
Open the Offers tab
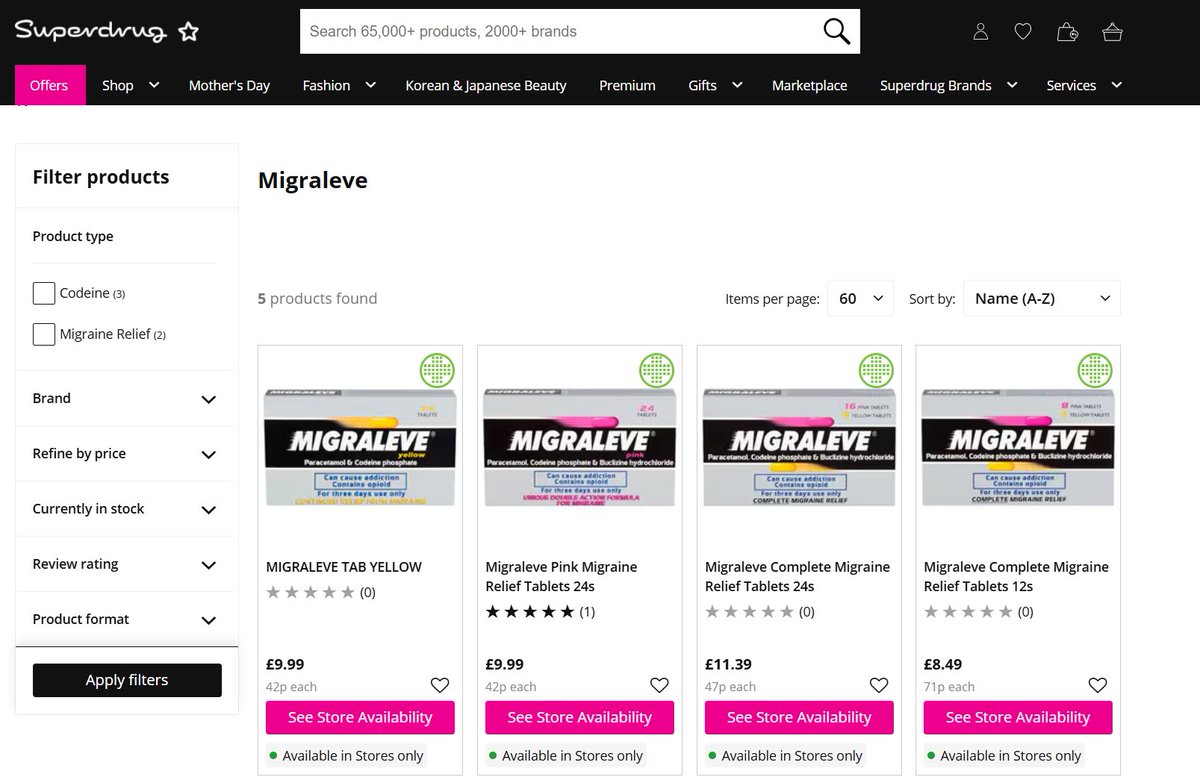click(49, 85)
